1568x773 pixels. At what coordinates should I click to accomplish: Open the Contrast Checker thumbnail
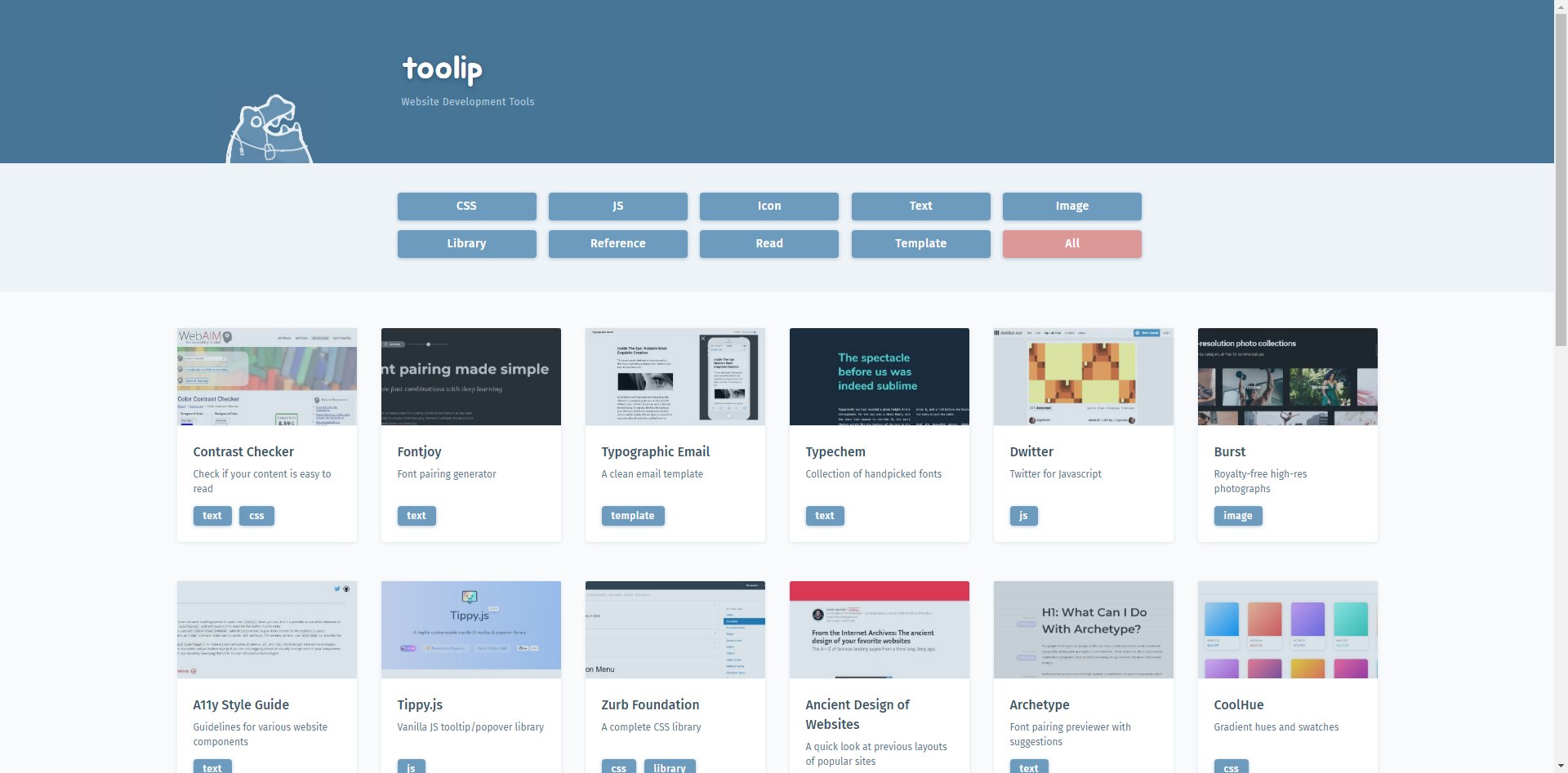click(x=266, y=376)
